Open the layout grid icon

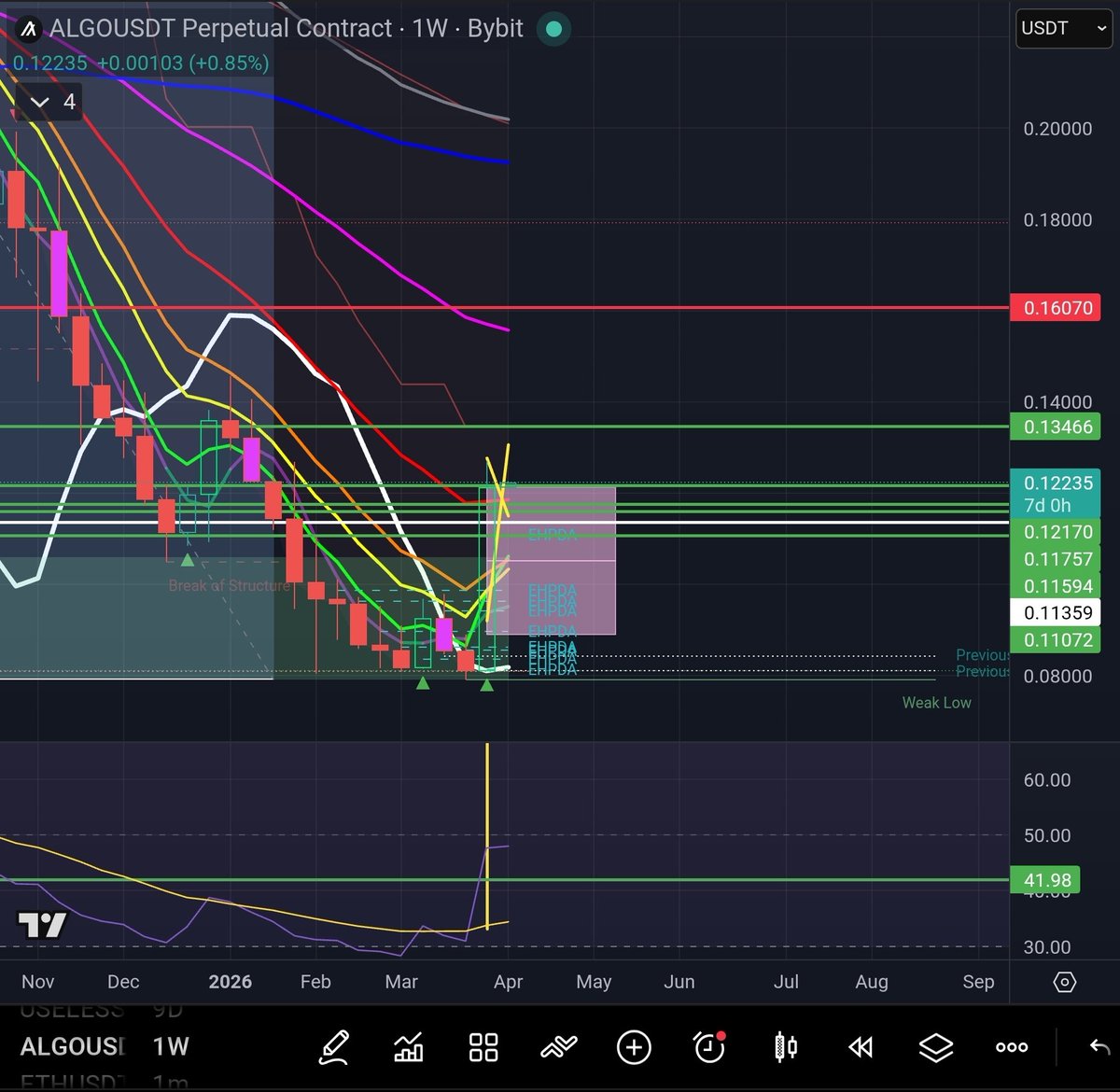click(483, 1047)
